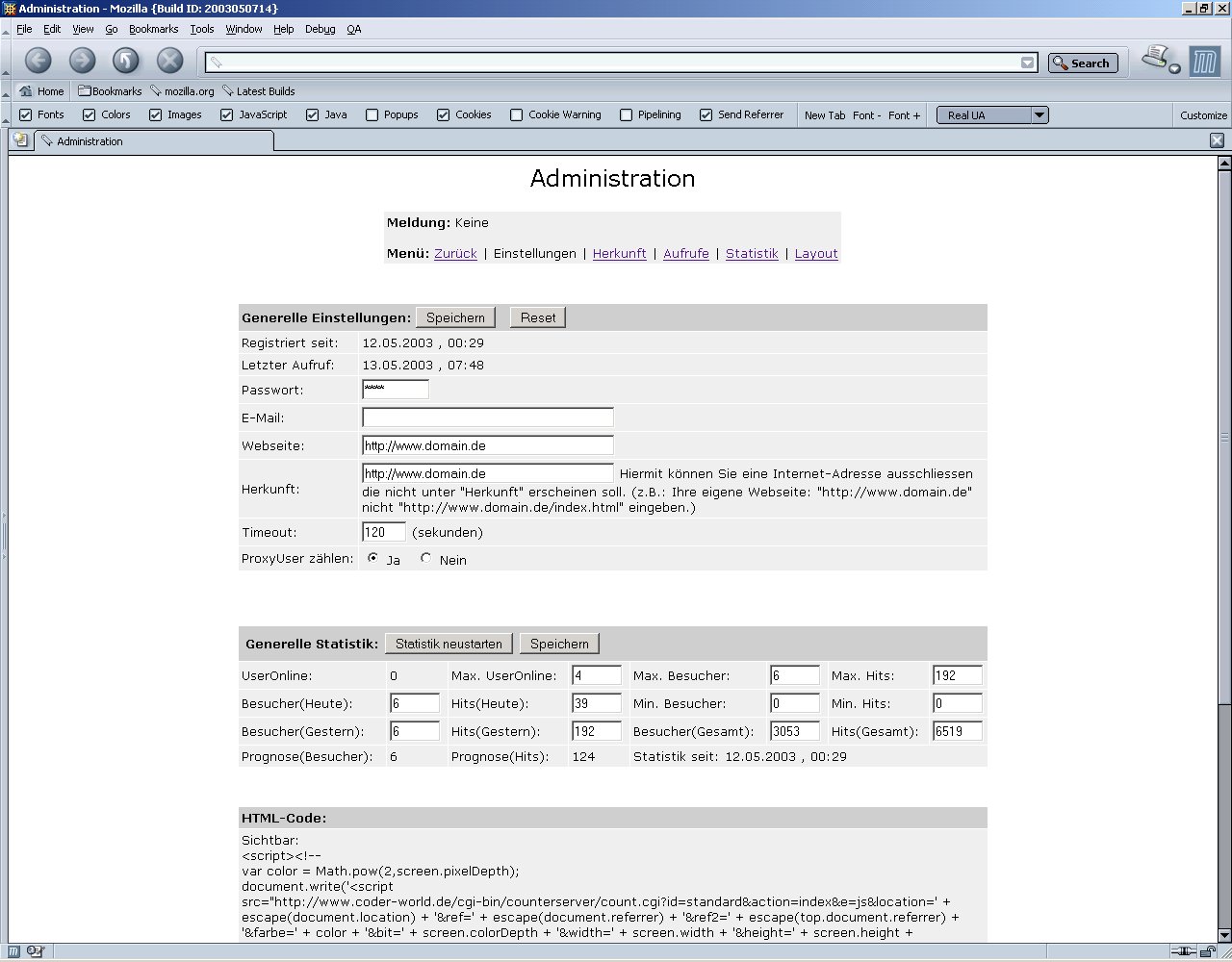The height and width of the screenshot is (962, 1232).
Task: Go back with the Back arrow button
Action: (38, 62)
